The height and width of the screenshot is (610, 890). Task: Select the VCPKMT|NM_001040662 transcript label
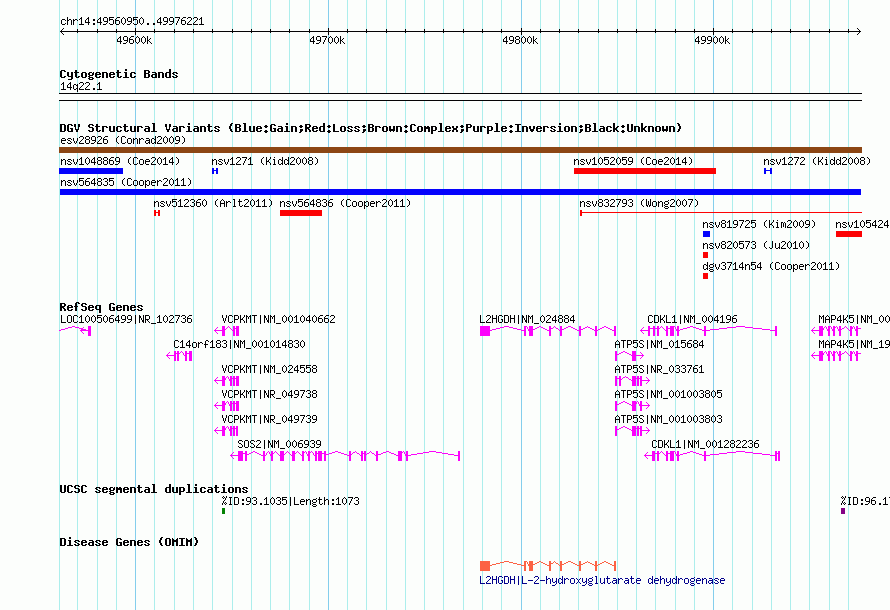(x=278, y=319)
